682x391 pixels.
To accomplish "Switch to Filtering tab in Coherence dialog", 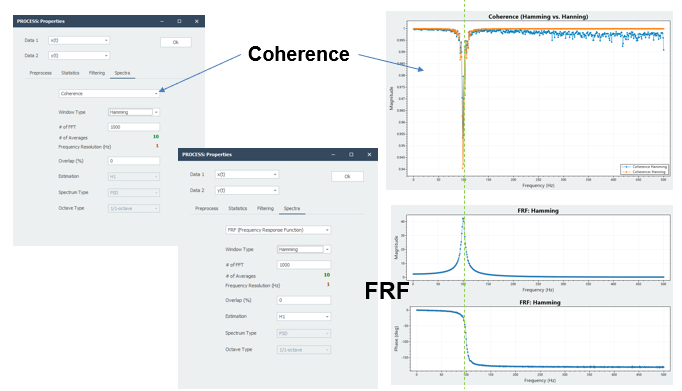I will (97, 73).
